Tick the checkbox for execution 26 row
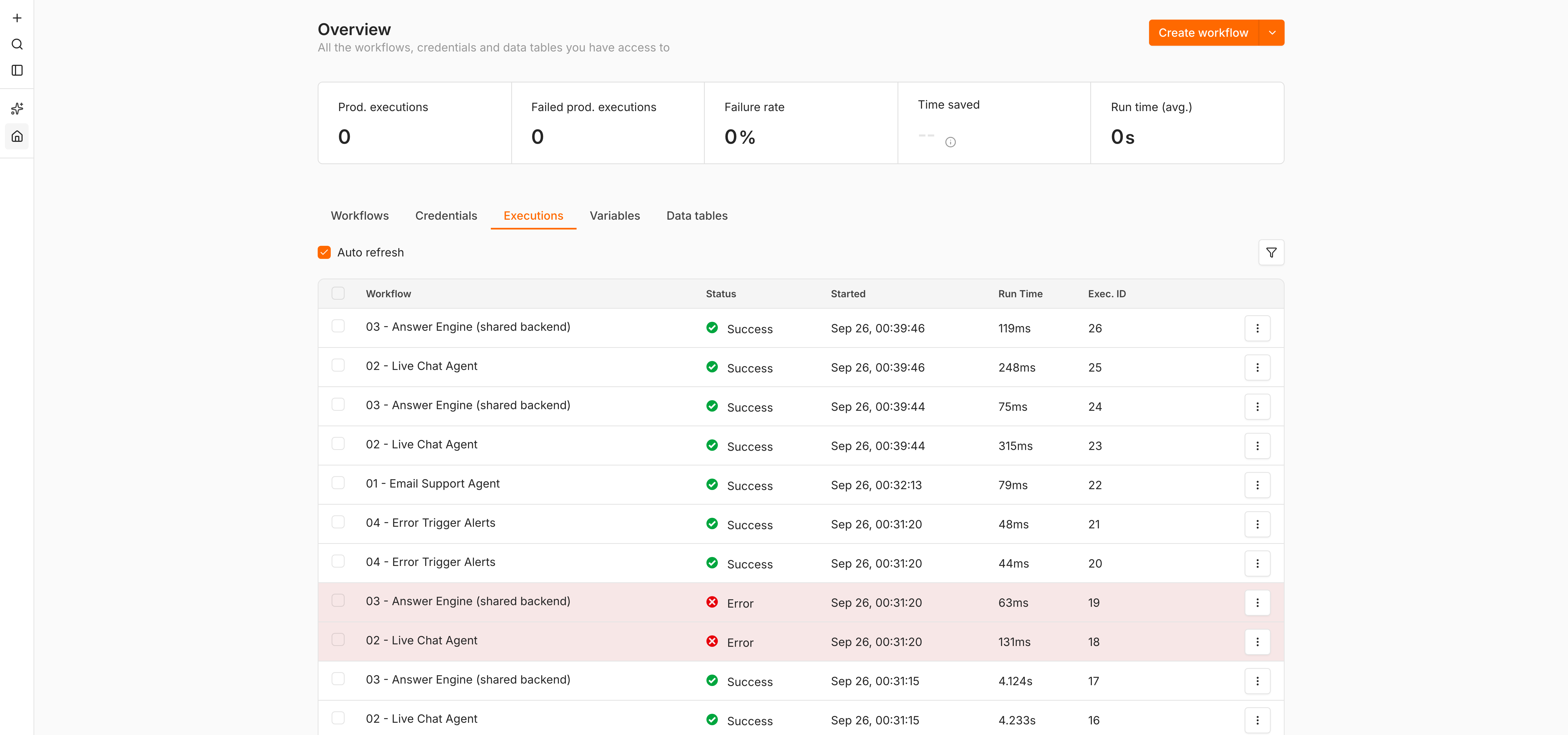Screen dimensions: 1568x735 (338, 326)
